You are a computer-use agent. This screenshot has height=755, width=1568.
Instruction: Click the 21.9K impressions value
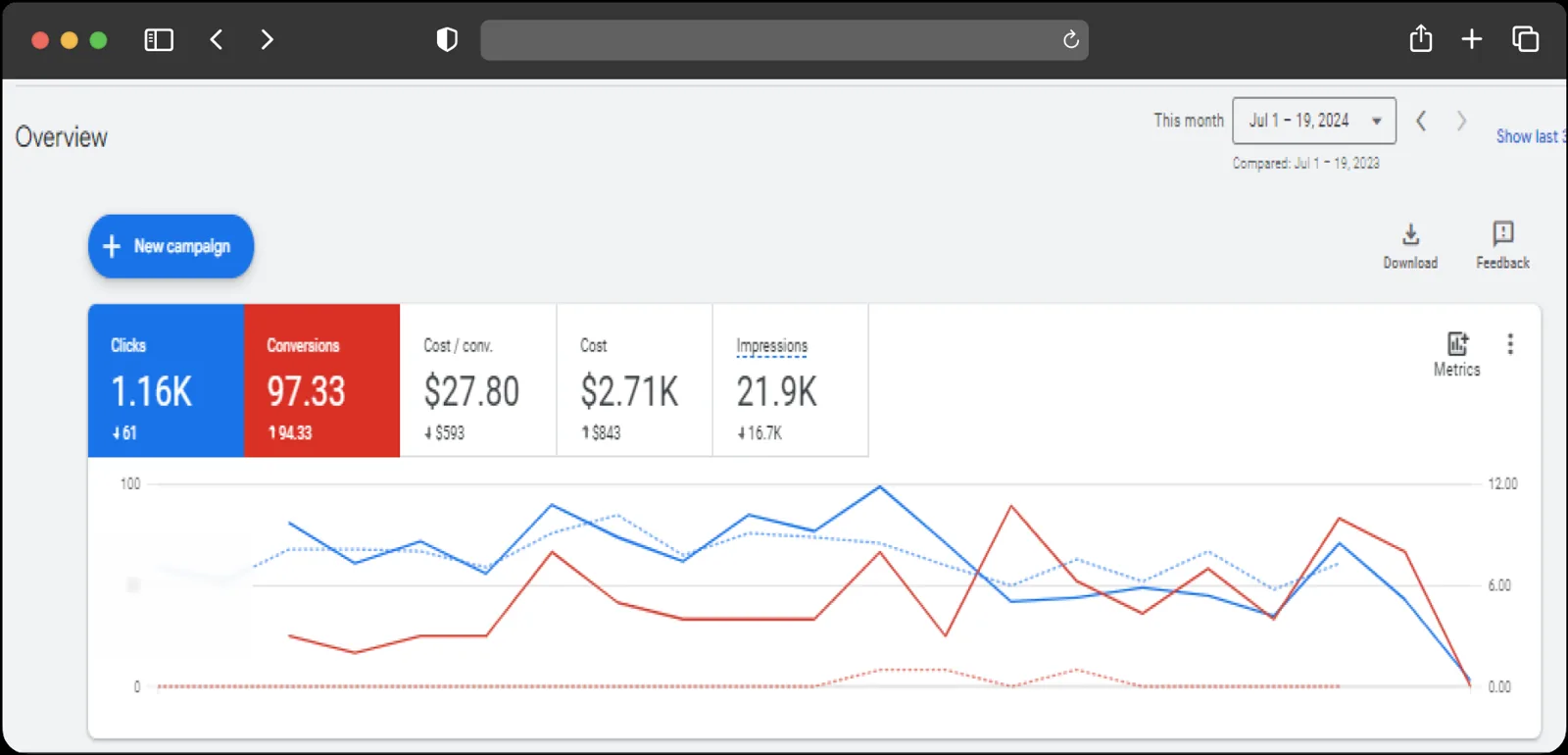point(776,392)
